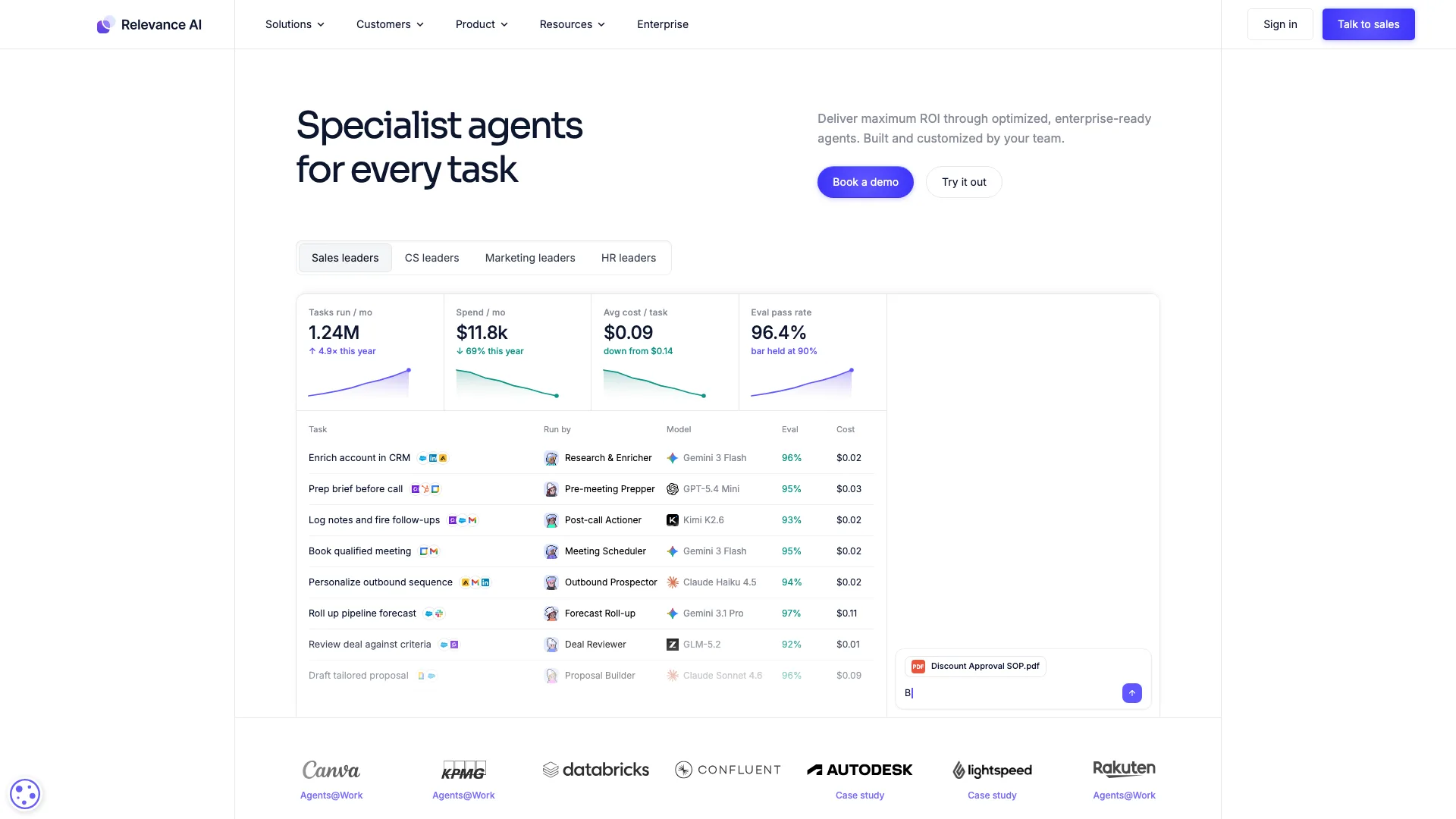The image size is (1456, 819).
Task: Click the Lightspeed logo
Action: click(992, 770)
